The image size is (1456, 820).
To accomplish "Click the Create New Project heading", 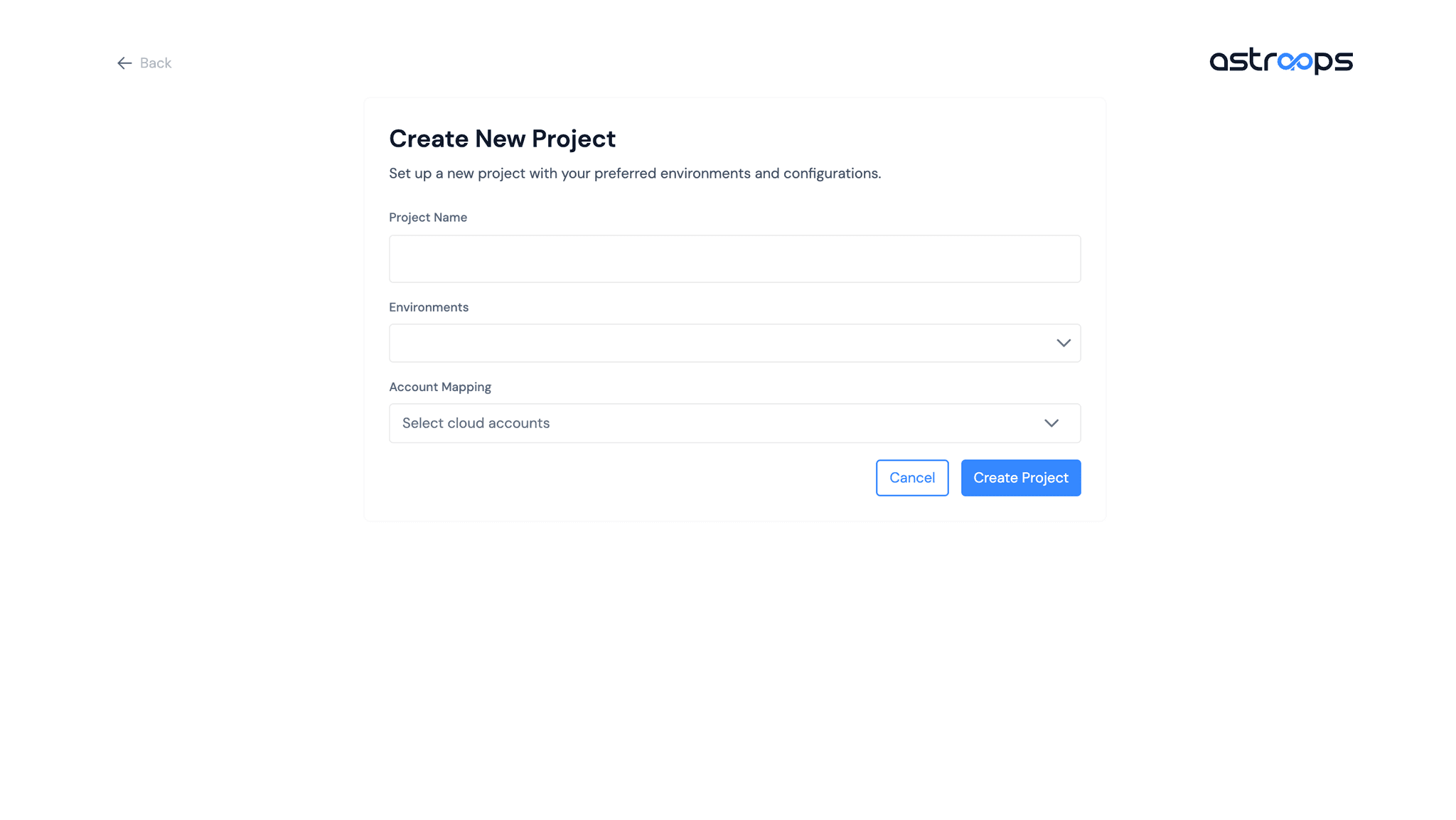I will click(x=502, y=139).
